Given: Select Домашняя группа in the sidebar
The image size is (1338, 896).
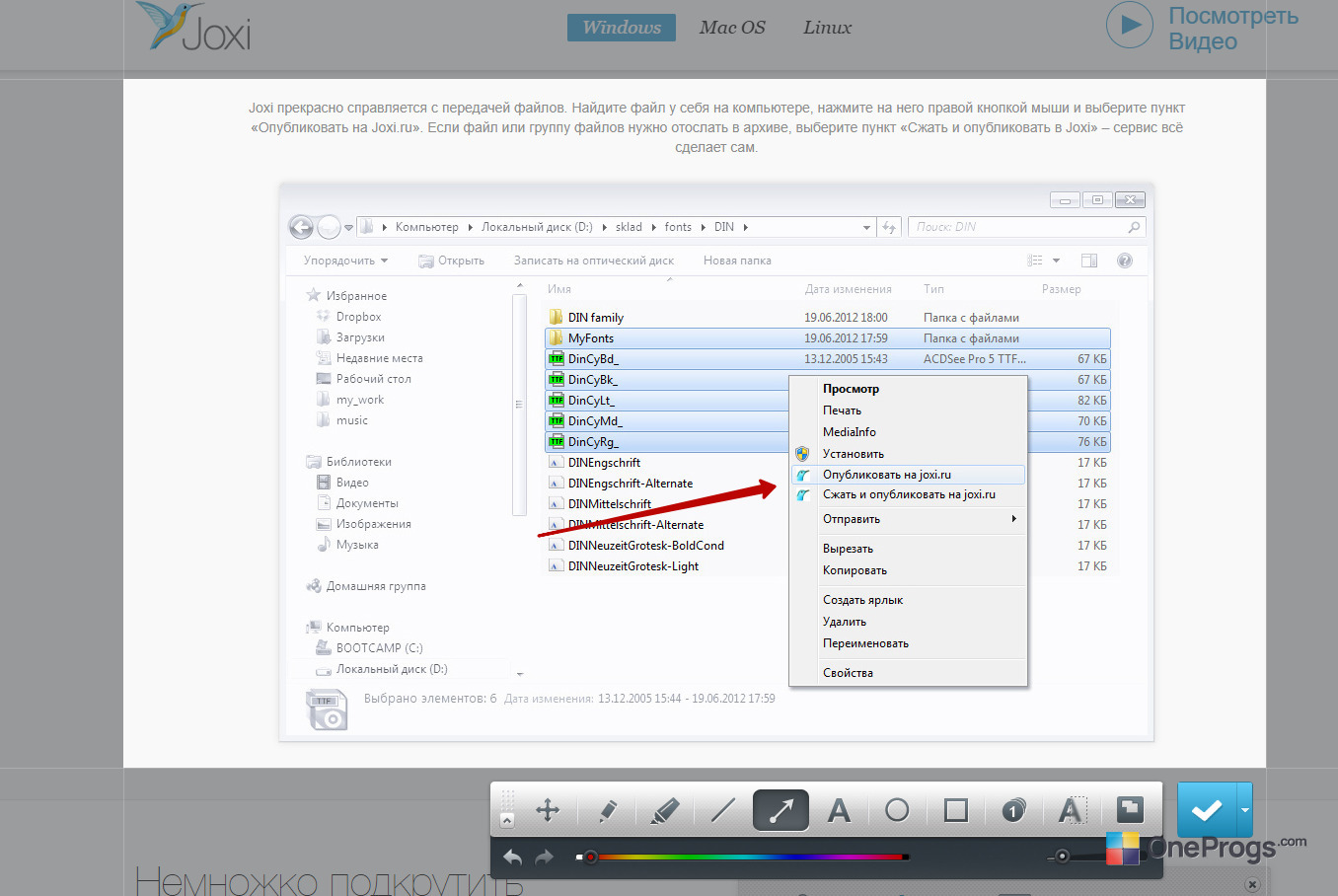Looking at the screenshot, I should pyautogui.click(x=376, y=586).
